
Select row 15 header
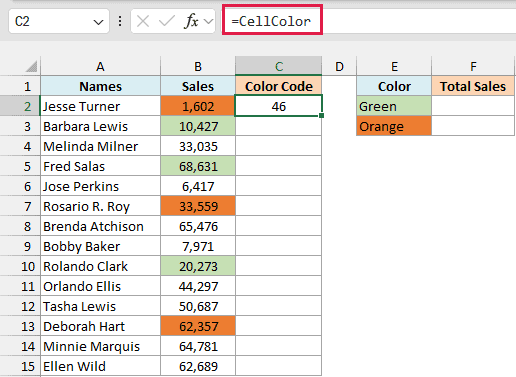click(20, 366)
